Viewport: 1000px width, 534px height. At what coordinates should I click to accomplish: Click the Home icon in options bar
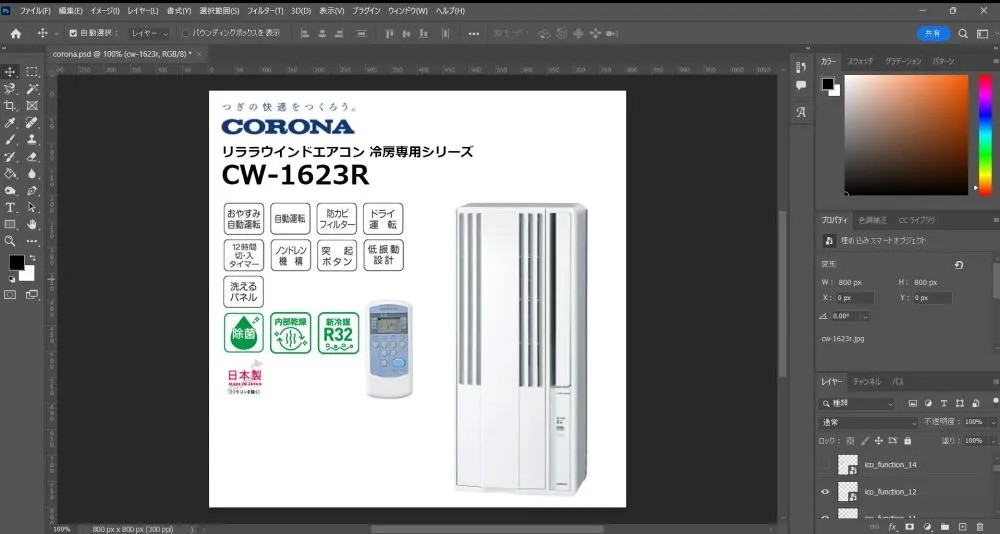click(15, 33)
